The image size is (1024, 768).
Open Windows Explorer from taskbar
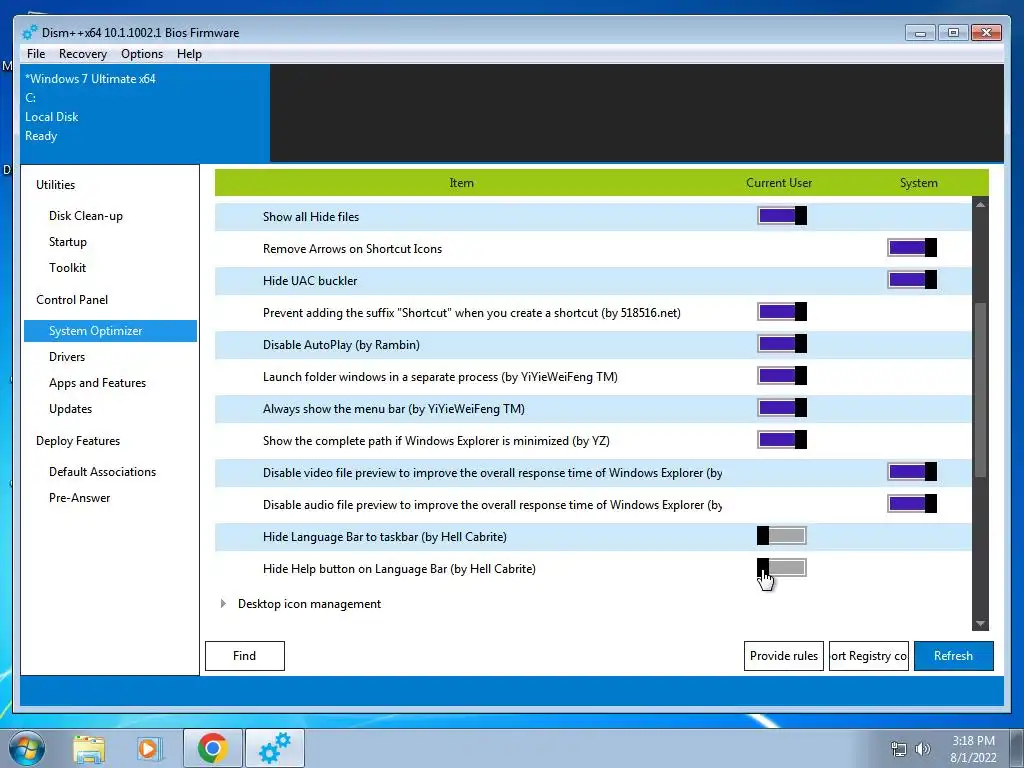[x=89, y=749]
